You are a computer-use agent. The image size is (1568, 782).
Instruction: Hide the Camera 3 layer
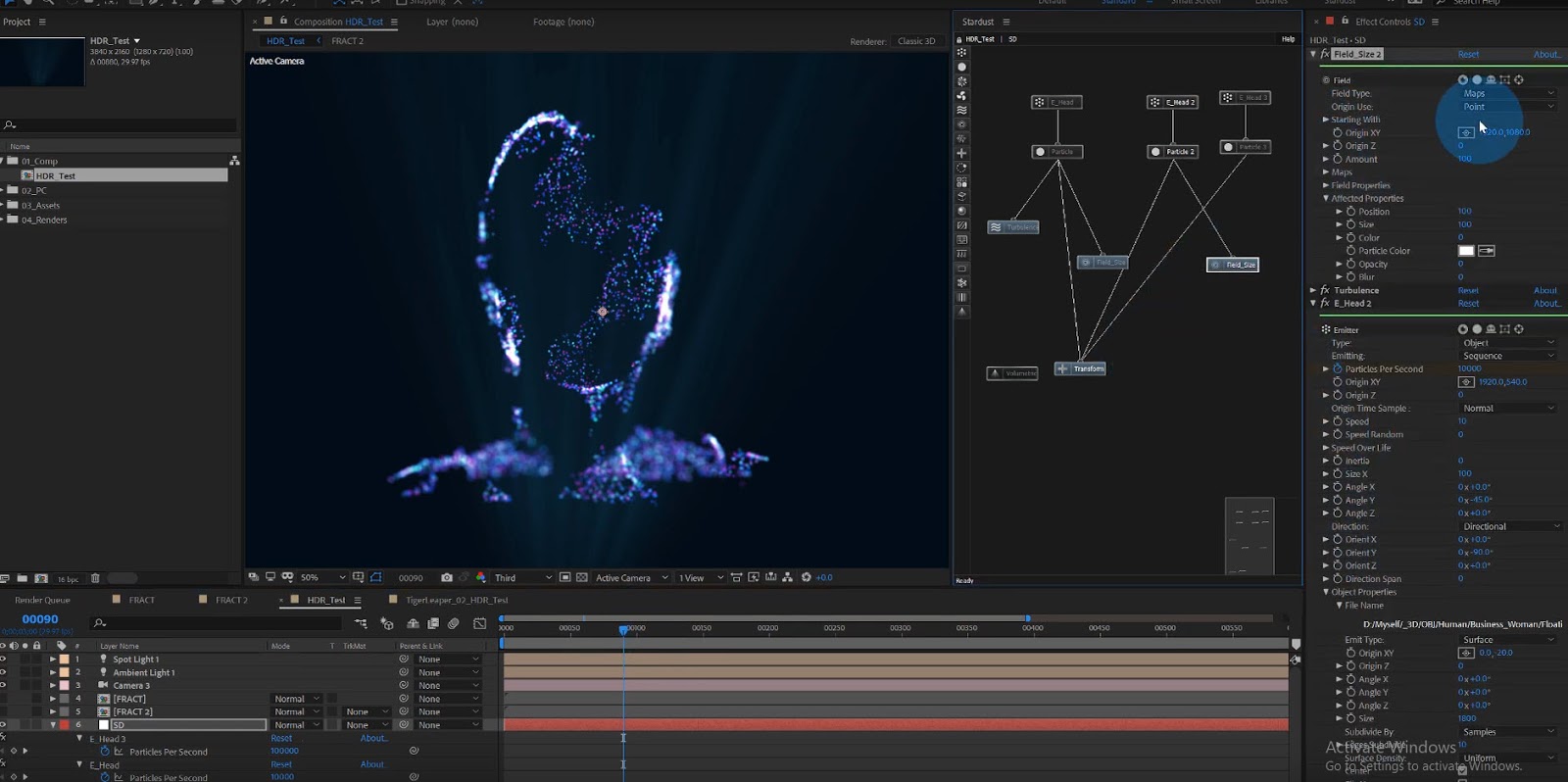tap(3, 685)
